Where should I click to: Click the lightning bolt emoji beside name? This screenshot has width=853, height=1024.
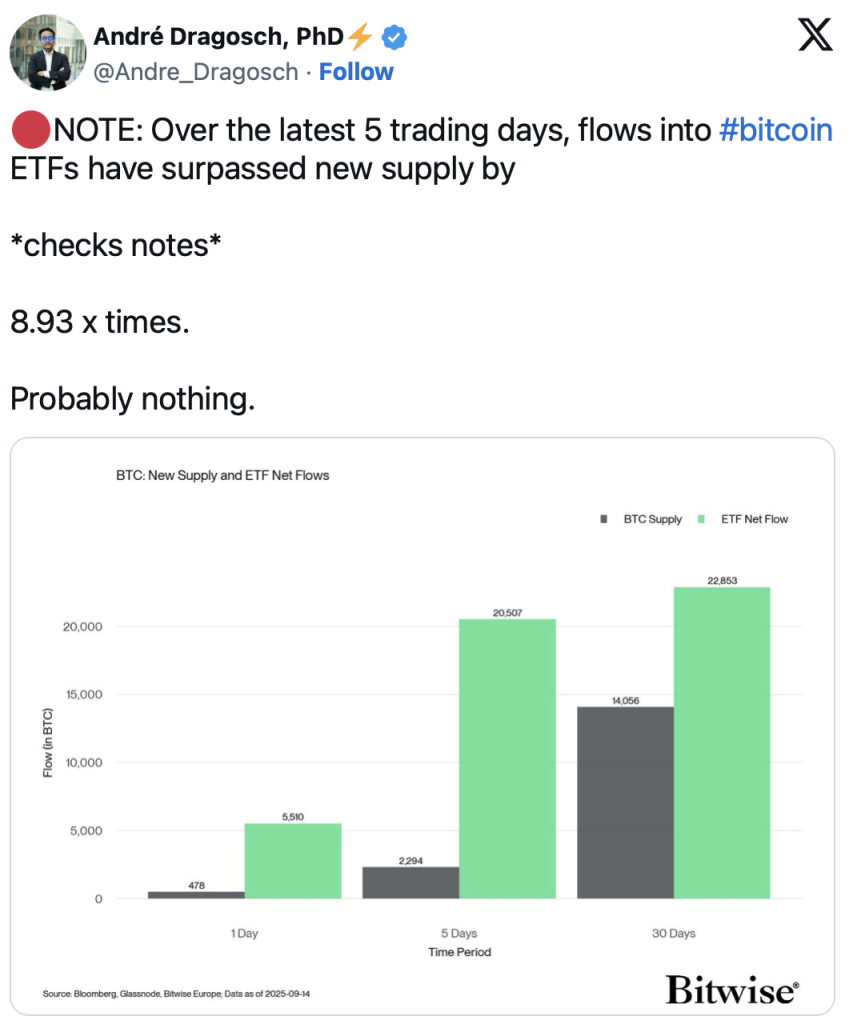pyautogui.click(x=360, y=37)
